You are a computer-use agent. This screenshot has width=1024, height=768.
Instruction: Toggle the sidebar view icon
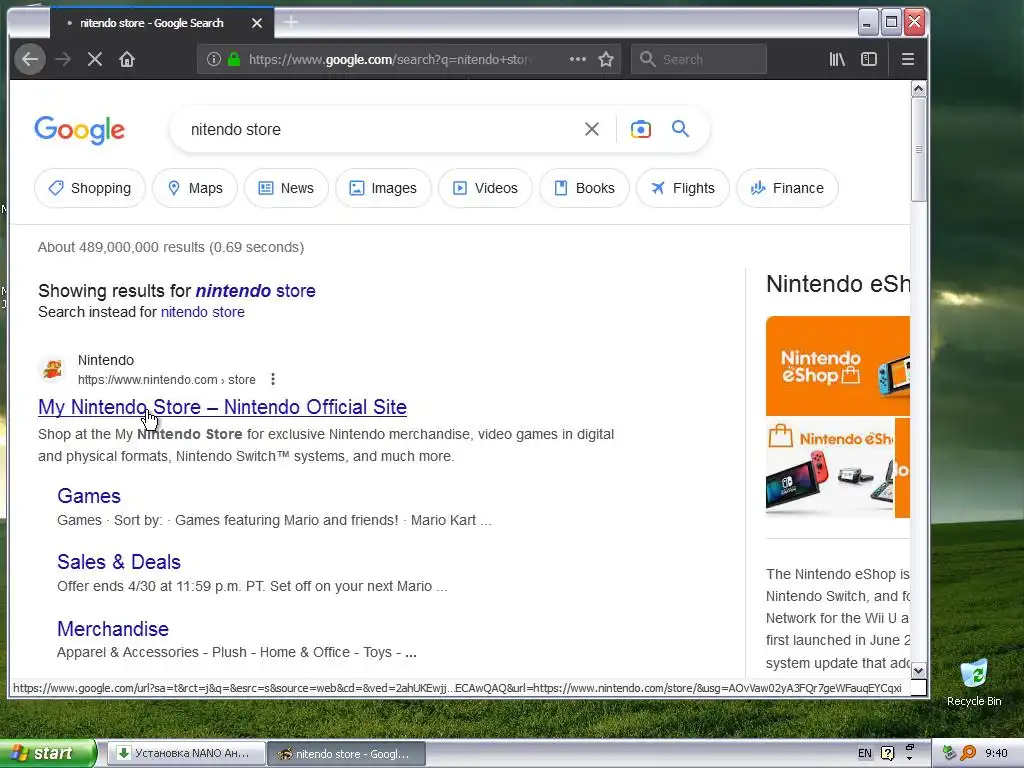coord(869,59)
